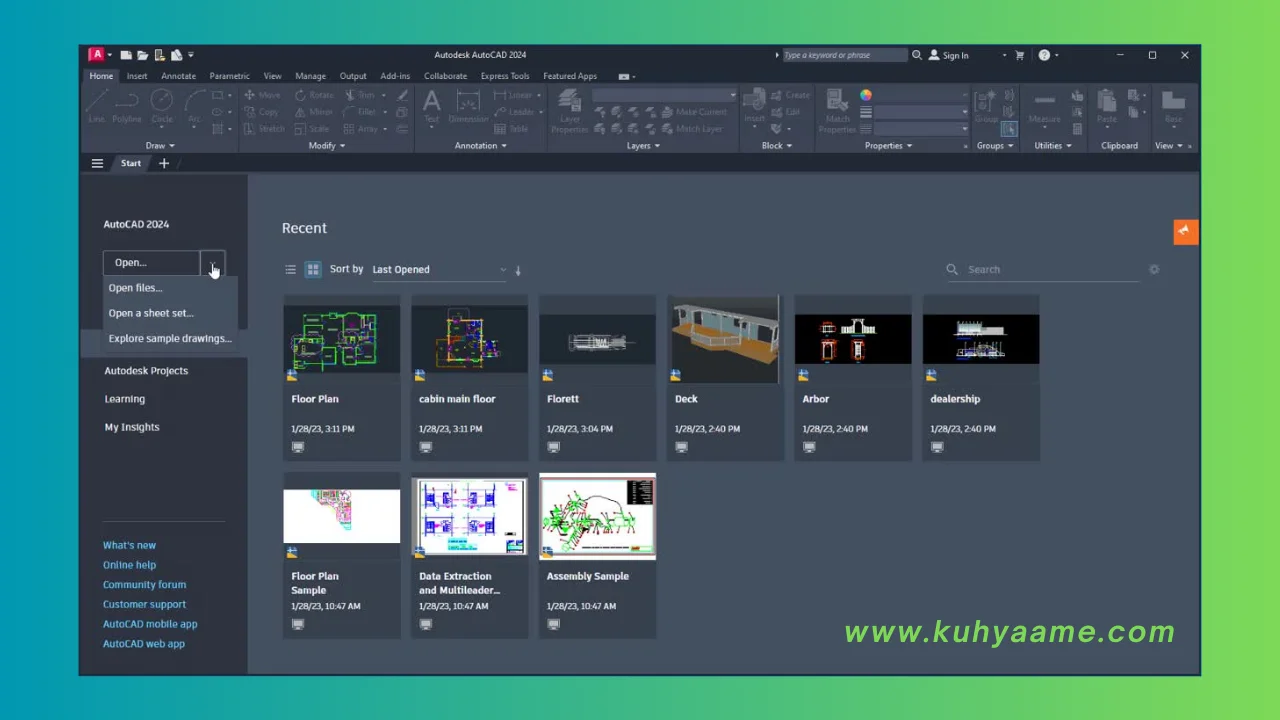Click the Group tool

pyautogui.click(x=987, y=106)
